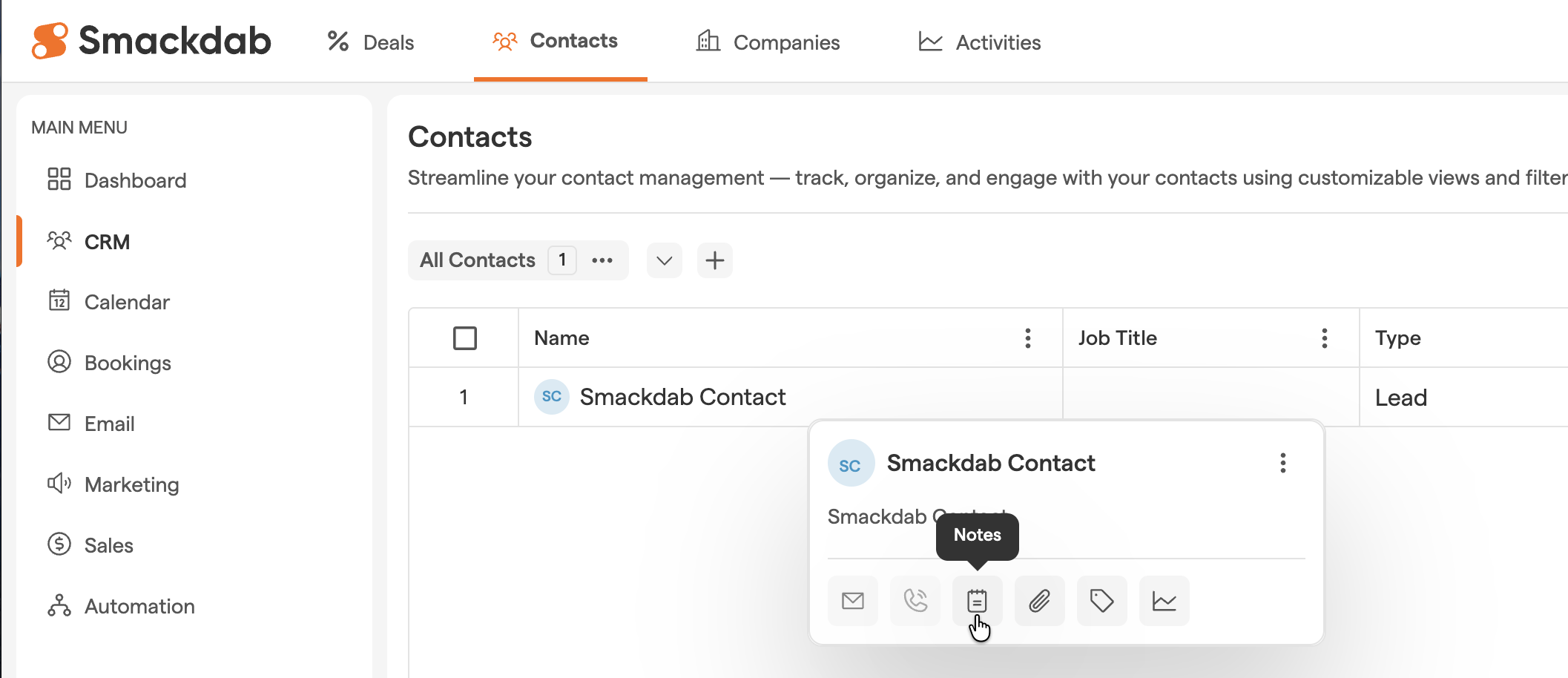Click the tag icon in contact popup
Image resolution: width=1568 pixels, height=678 pixels.
click(1101, 601)
